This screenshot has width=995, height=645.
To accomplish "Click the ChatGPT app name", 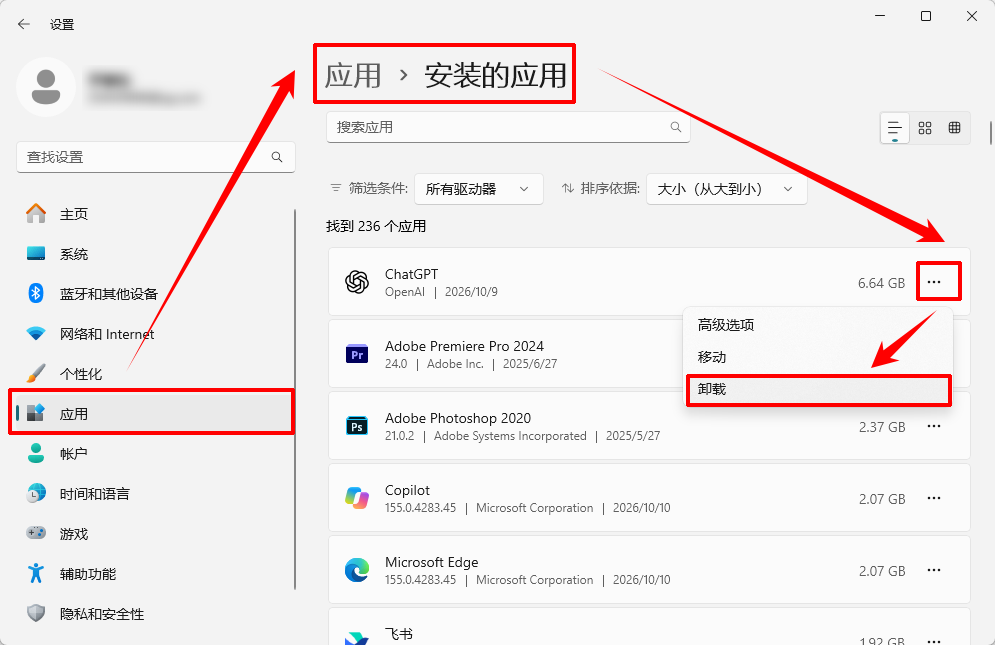I will (411, 274).
